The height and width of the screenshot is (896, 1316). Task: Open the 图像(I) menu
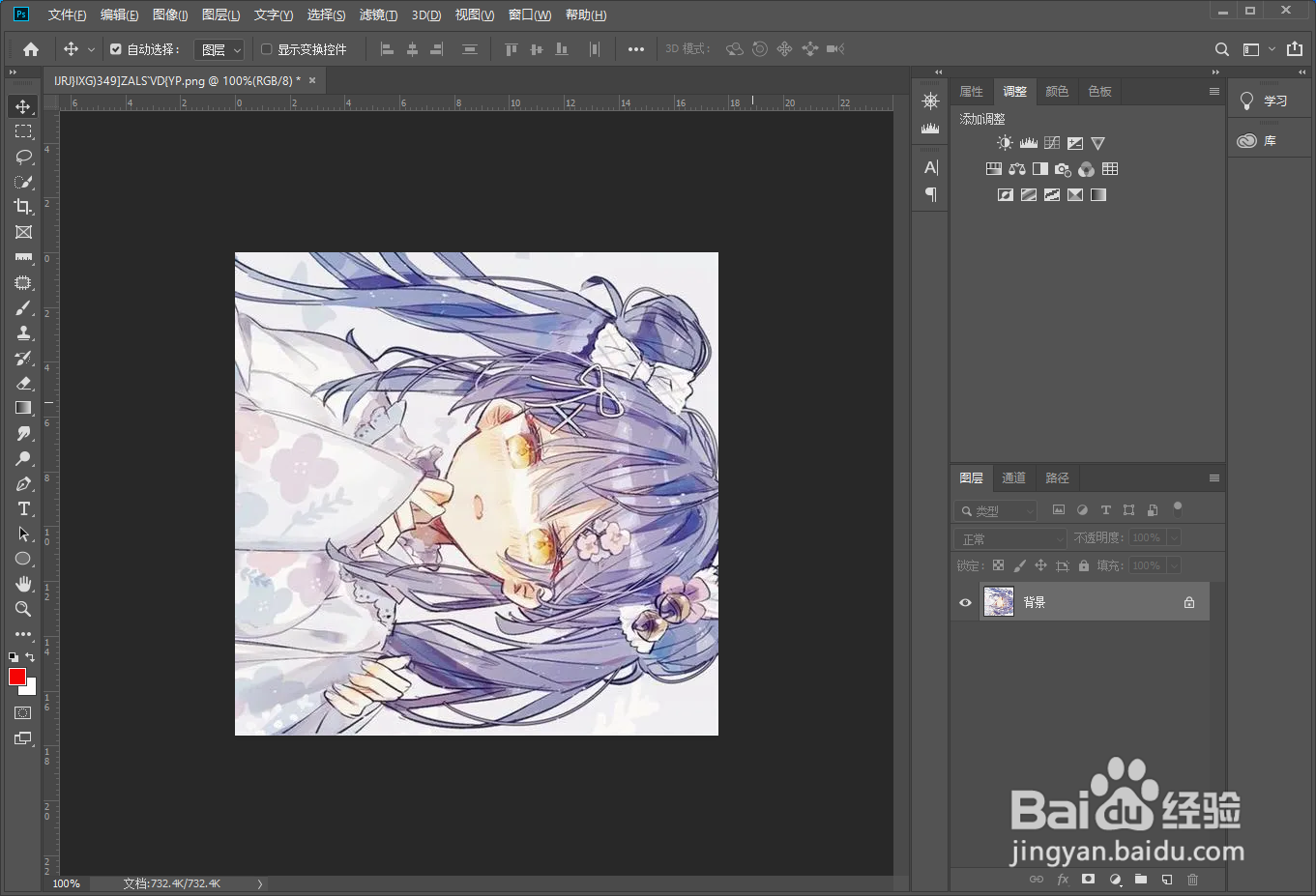click(x=170, y=14)
